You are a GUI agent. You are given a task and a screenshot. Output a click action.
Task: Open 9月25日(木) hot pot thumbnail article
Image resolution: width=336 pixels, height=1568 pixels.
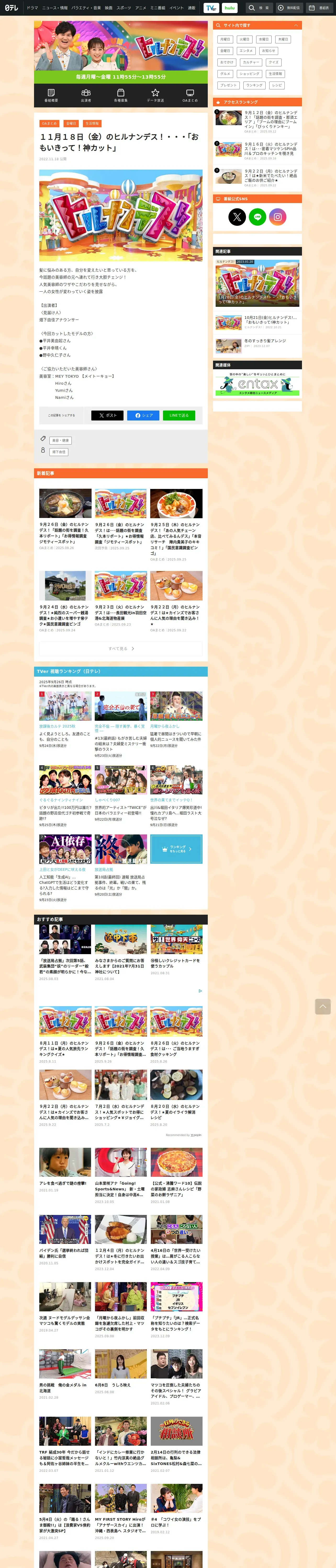[176, 503]
